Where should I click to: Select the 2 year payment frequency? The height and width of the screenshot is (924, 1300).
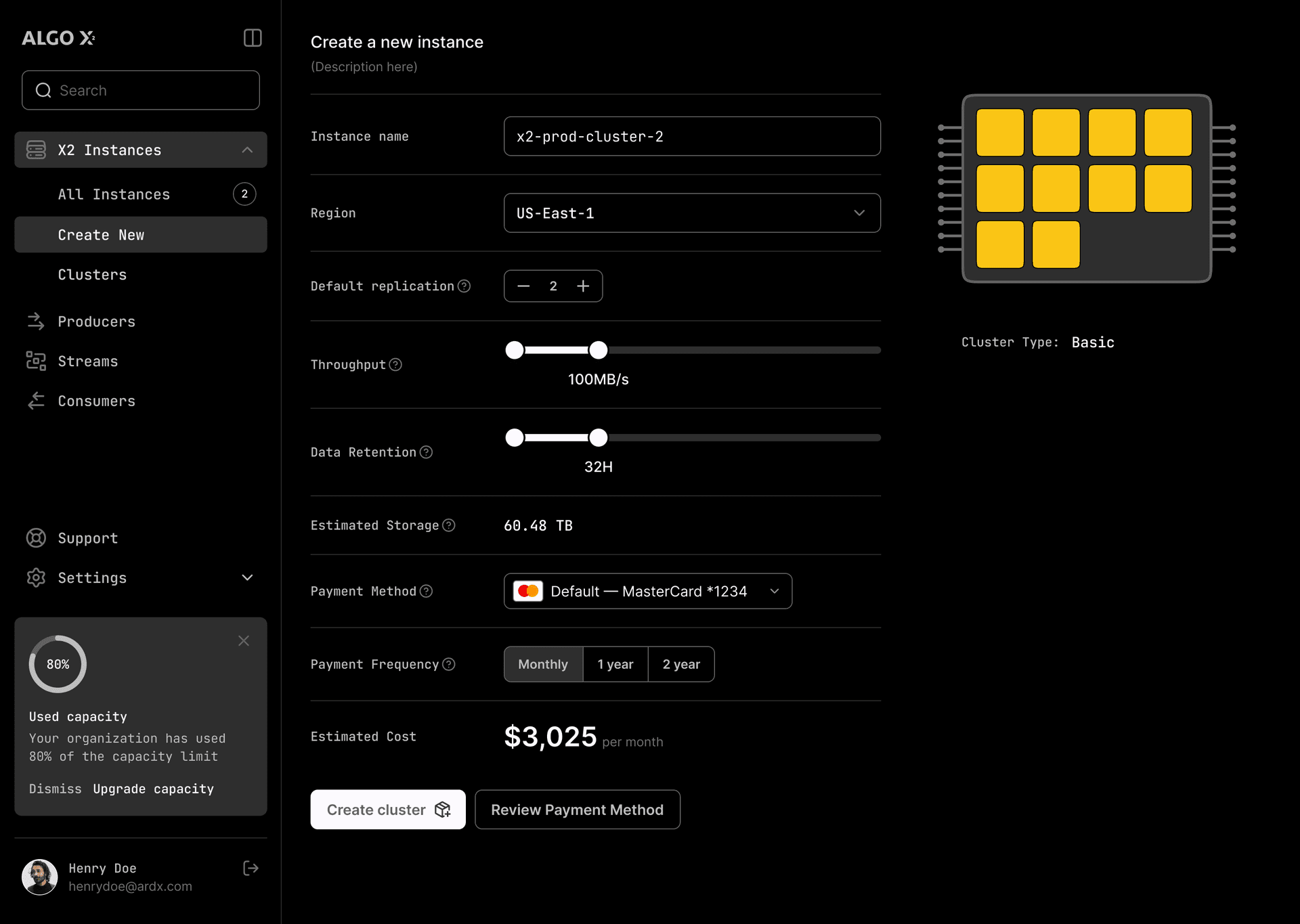point(681,664)
